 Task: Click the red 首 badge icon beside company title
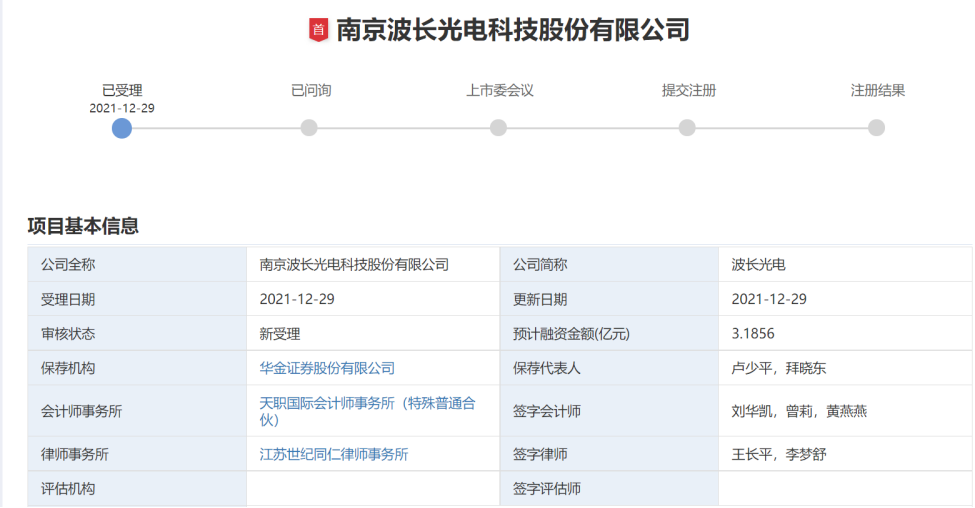pos(318,30)
